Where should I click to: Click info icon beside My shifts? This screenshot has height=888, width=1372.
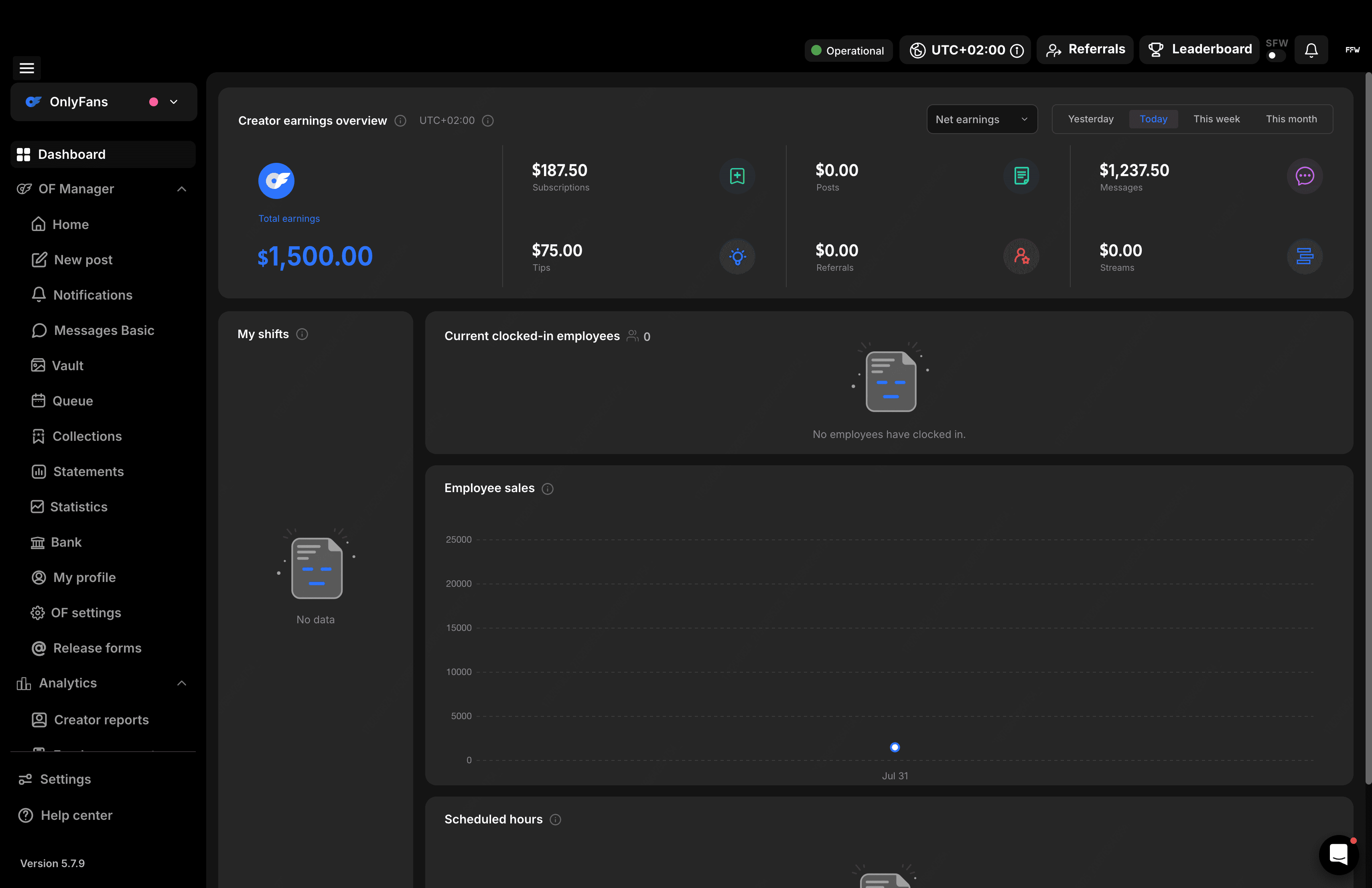[302, 334]
